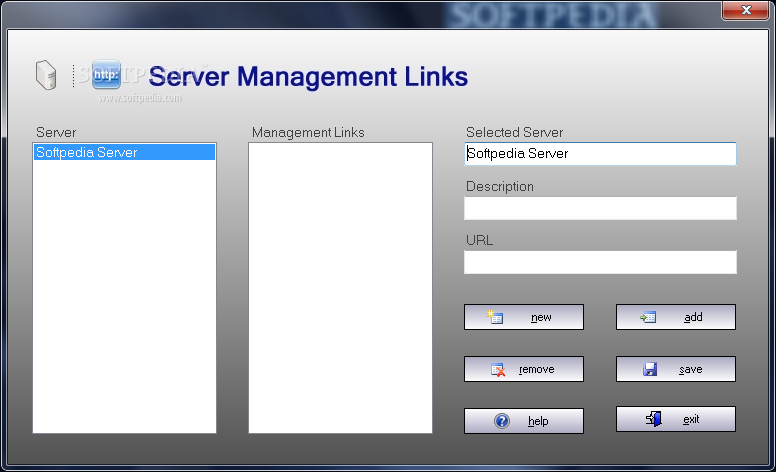This screenshot has width=776, height=472.
Task: Click the floppy disk icon on save
Action: pyautogui.click(x=650, y=369)
